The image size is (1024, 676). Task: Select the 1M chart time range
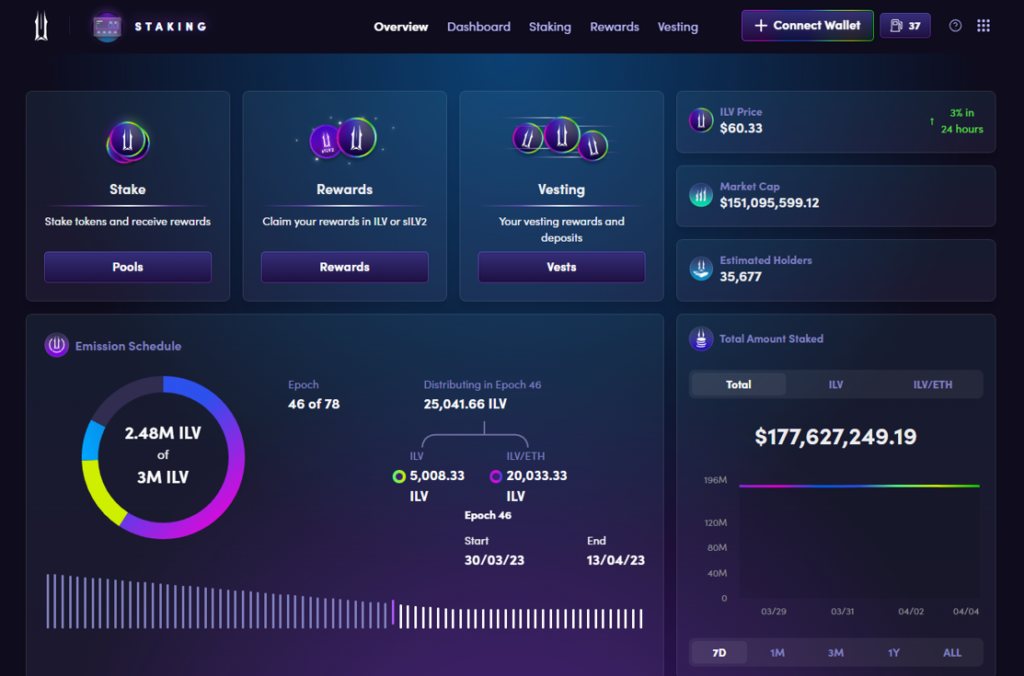(777, 652)
